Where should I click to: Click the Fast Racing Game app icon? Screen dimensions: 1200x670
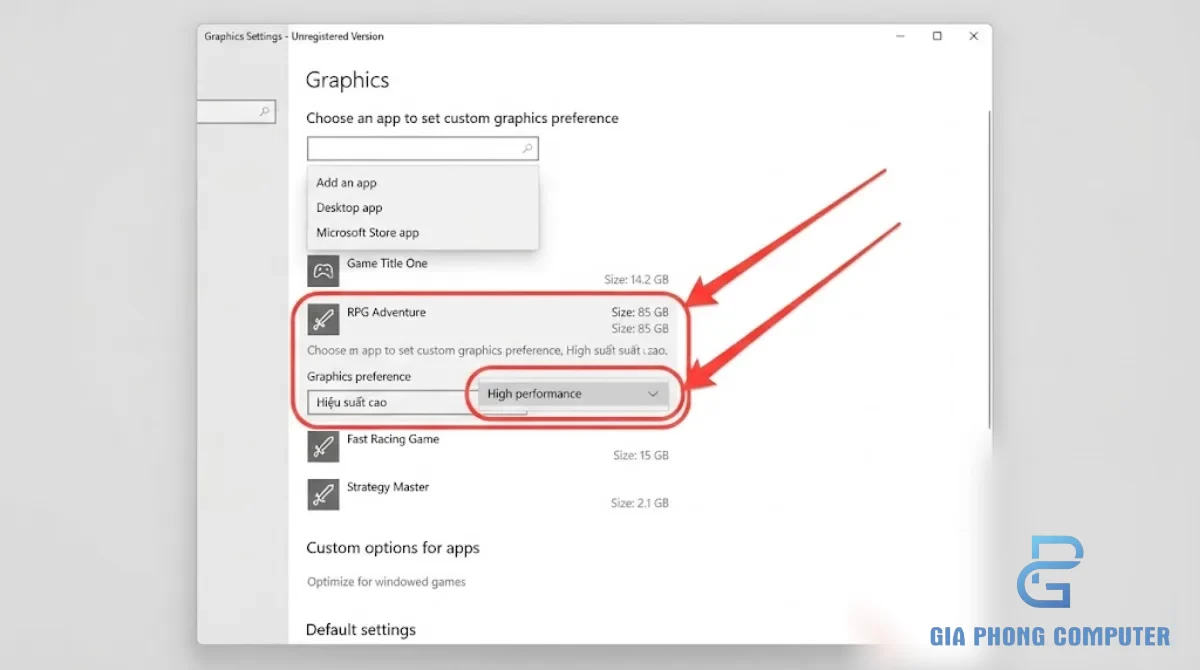pos(323,446)
